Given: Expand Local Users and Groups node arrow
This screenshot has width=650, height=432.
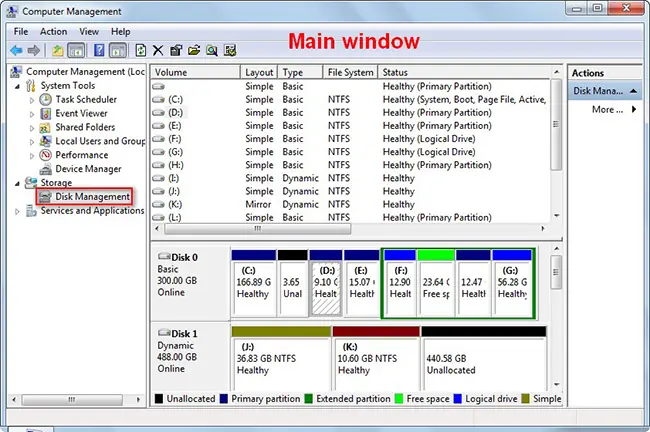Looking at the screenshot, I should 32,142.
